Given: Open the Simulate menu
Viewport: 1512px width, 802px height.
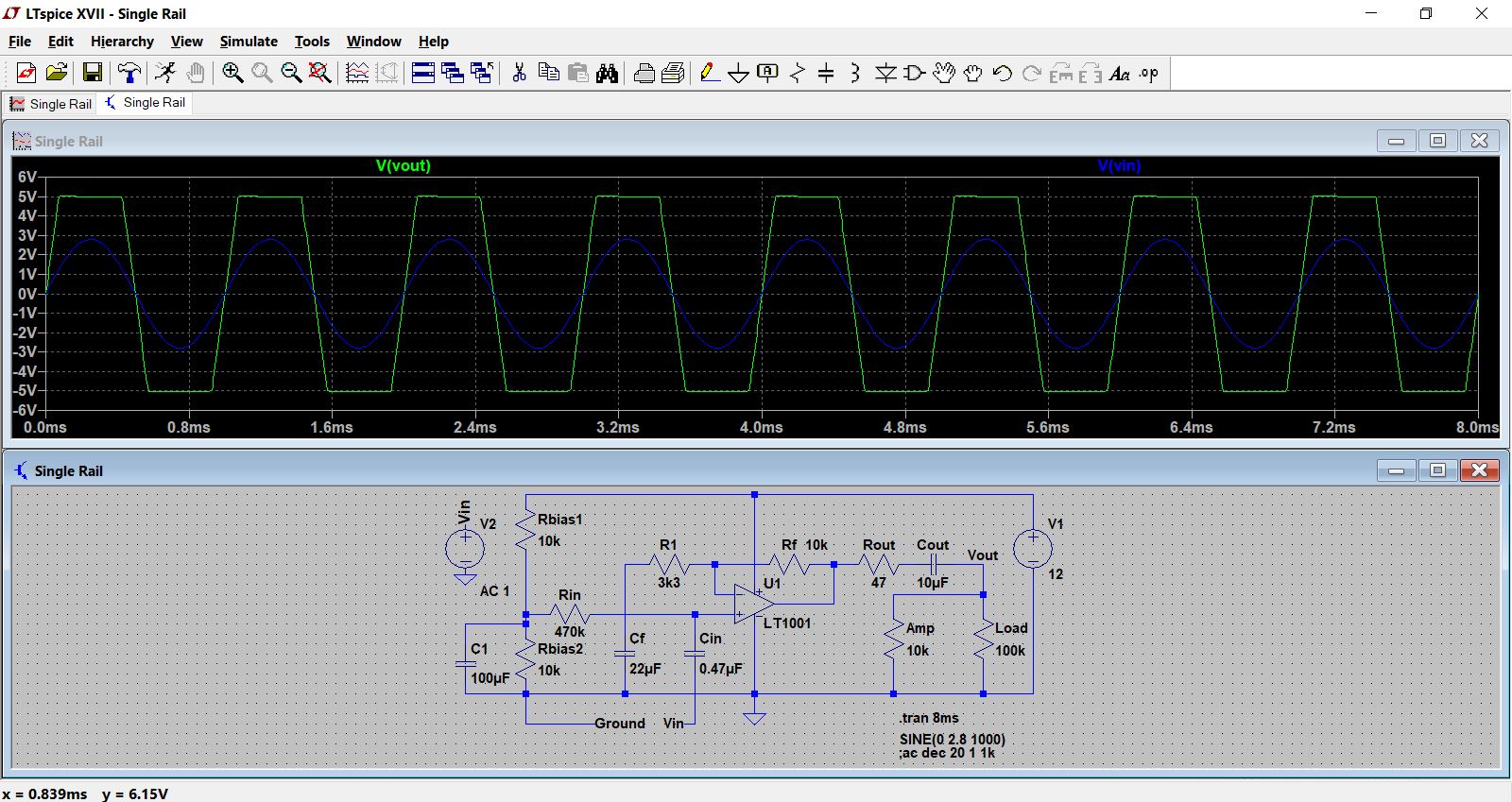Looking at the screenshot, I should (x=249, y=42).
